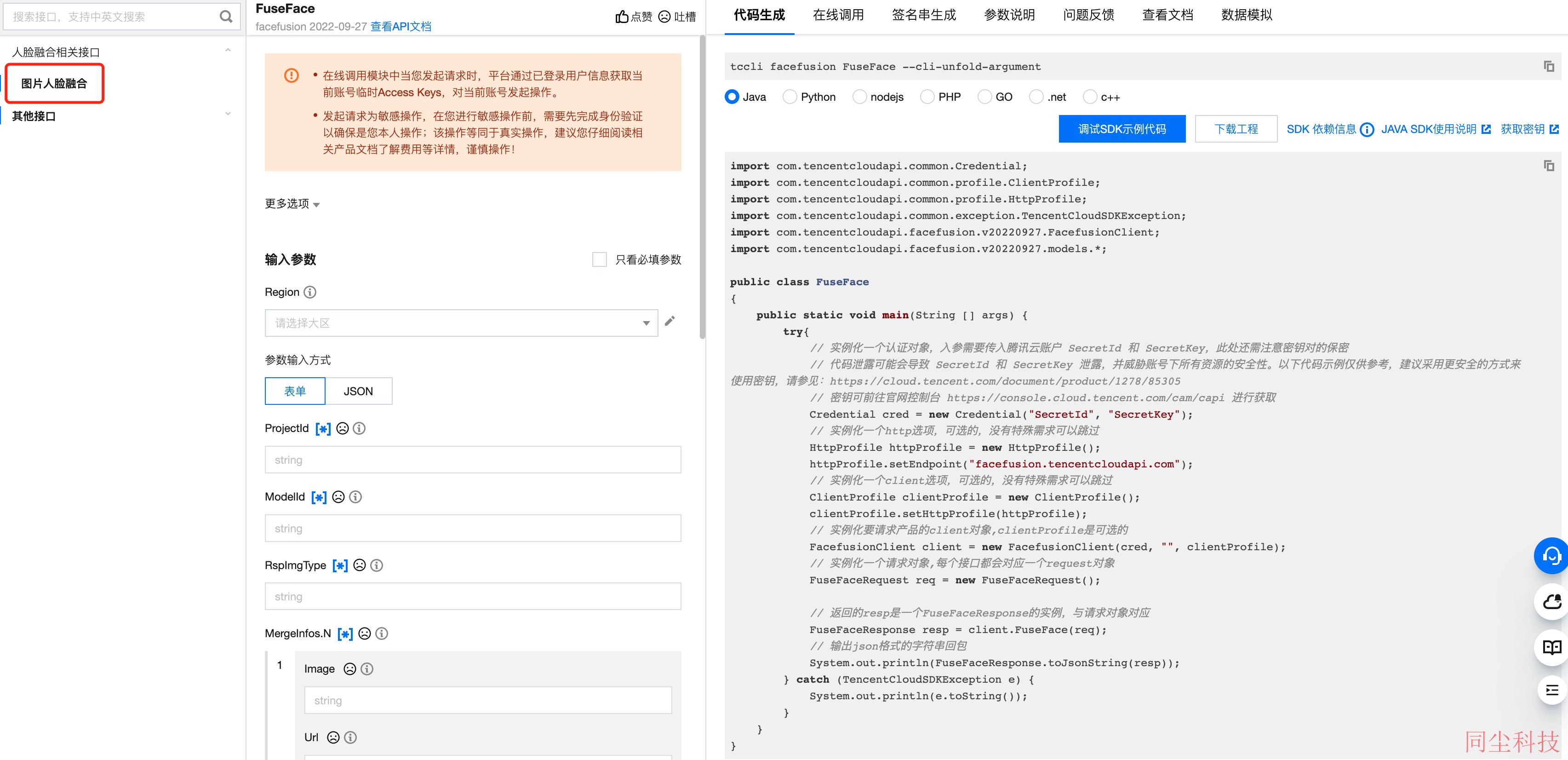Image resolution: width=1568 pixels, height=760 pixels.
Task: Click the ProjectId sad face feedback icon
Action: (343, 429)
